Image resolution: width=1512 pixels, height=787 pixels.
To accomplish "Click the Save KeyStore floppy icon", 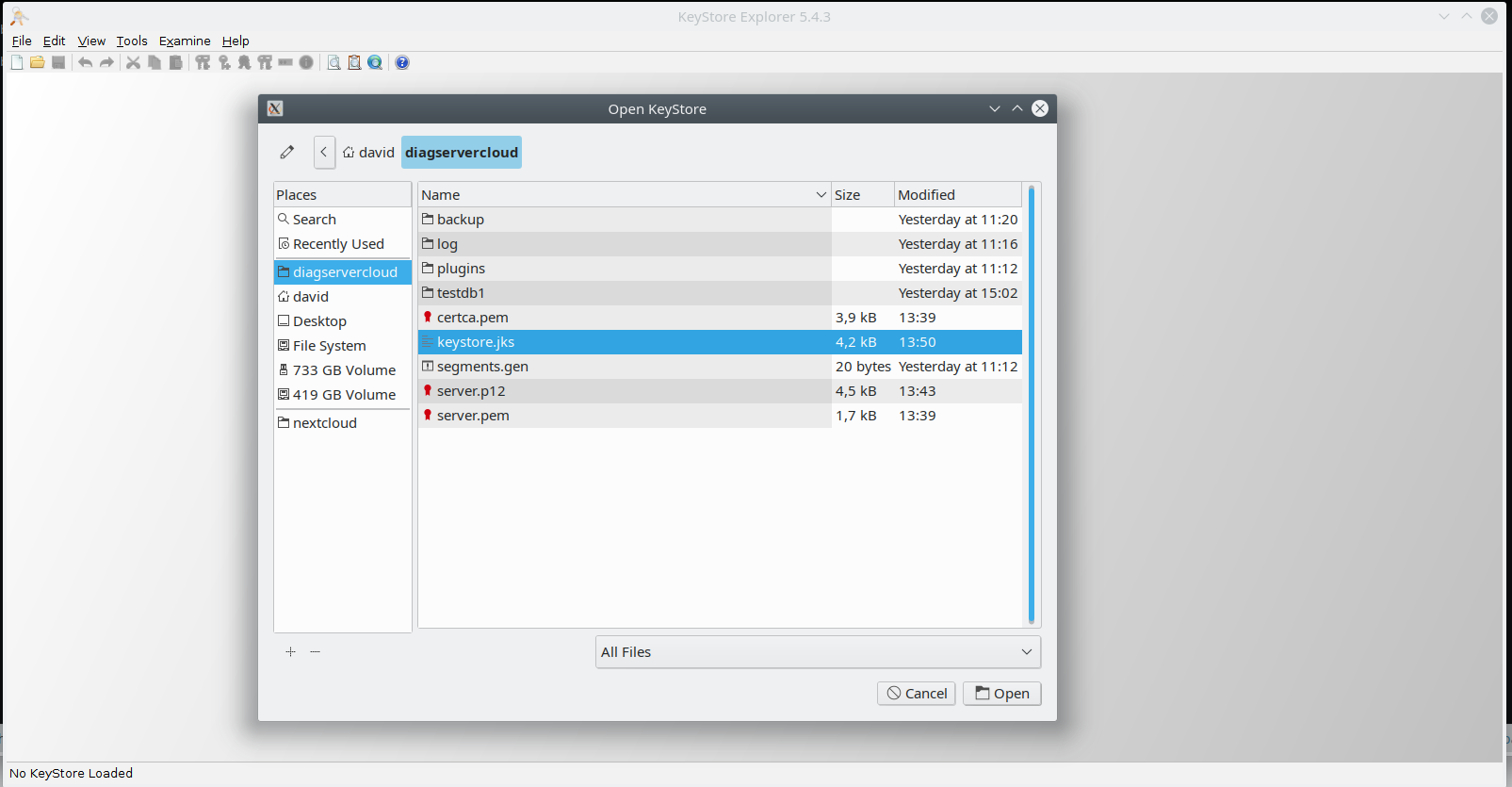I will click(58, 62).
